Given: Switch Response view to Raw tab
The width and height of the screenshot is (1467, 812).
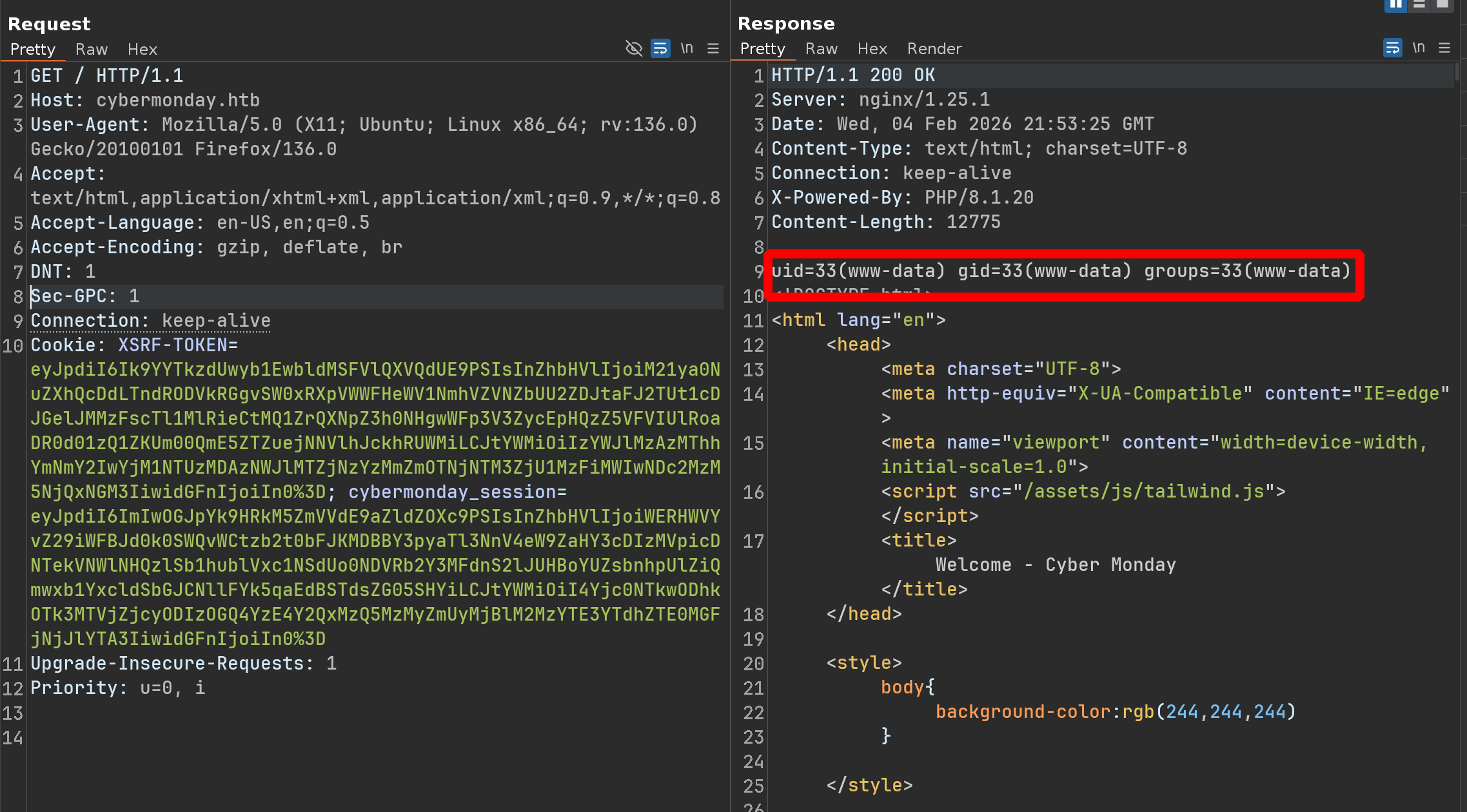Looking at the screenshot, I should click(821, 48).
